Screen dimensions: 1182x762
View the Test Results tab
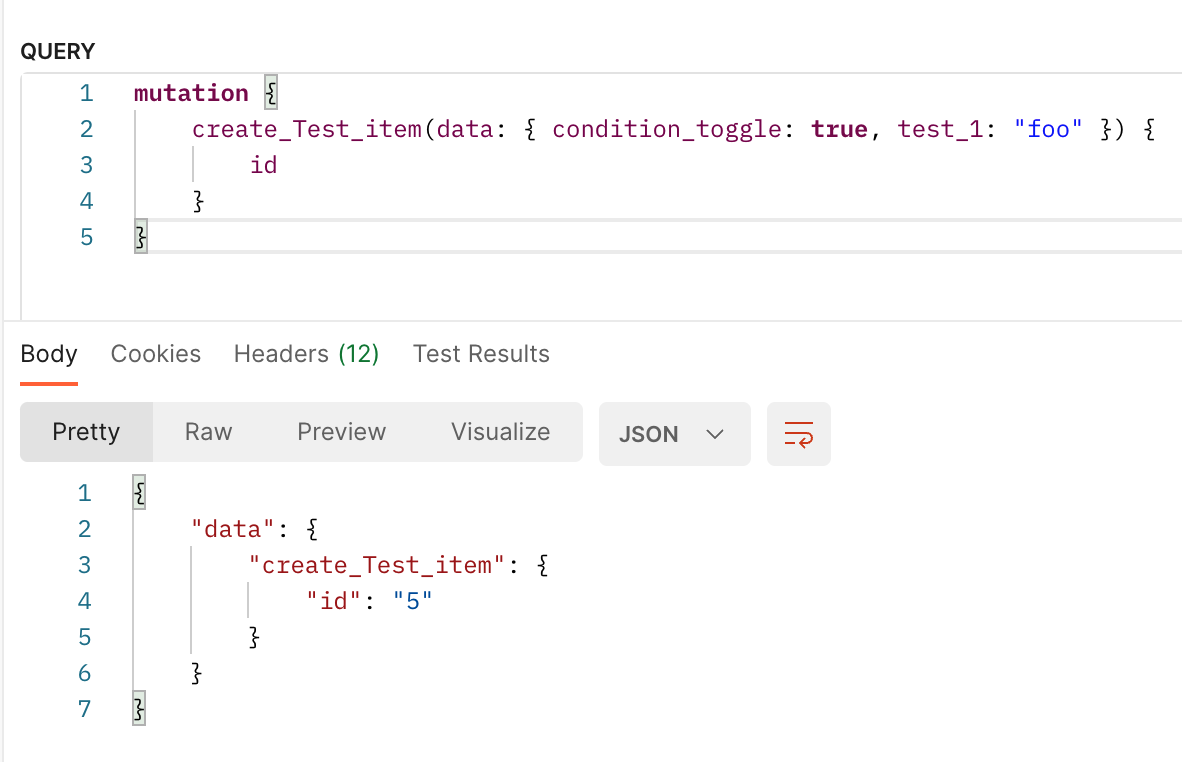point(481,353)
